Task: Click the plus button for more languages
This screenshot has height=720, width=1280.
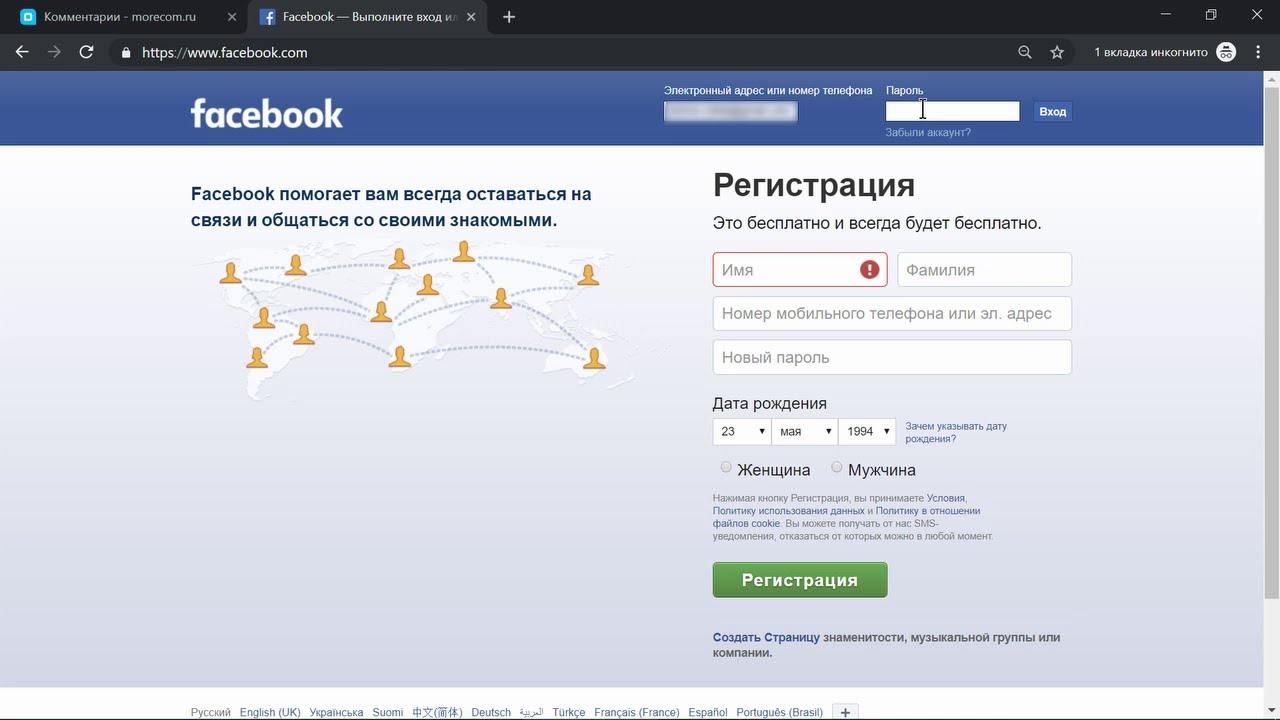Action: pos(845,712)
